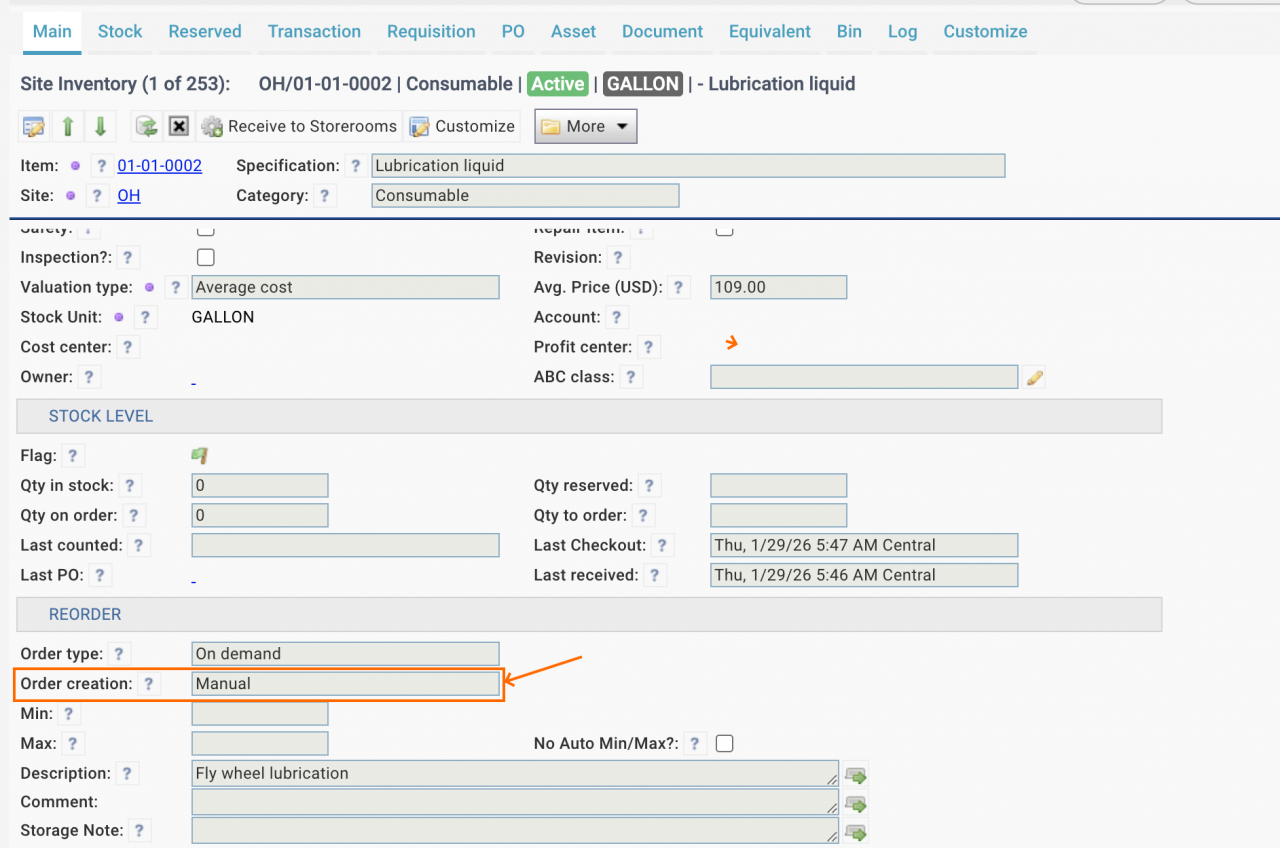
Task: Switch to the Stock tab
Action: click(120, 32)
